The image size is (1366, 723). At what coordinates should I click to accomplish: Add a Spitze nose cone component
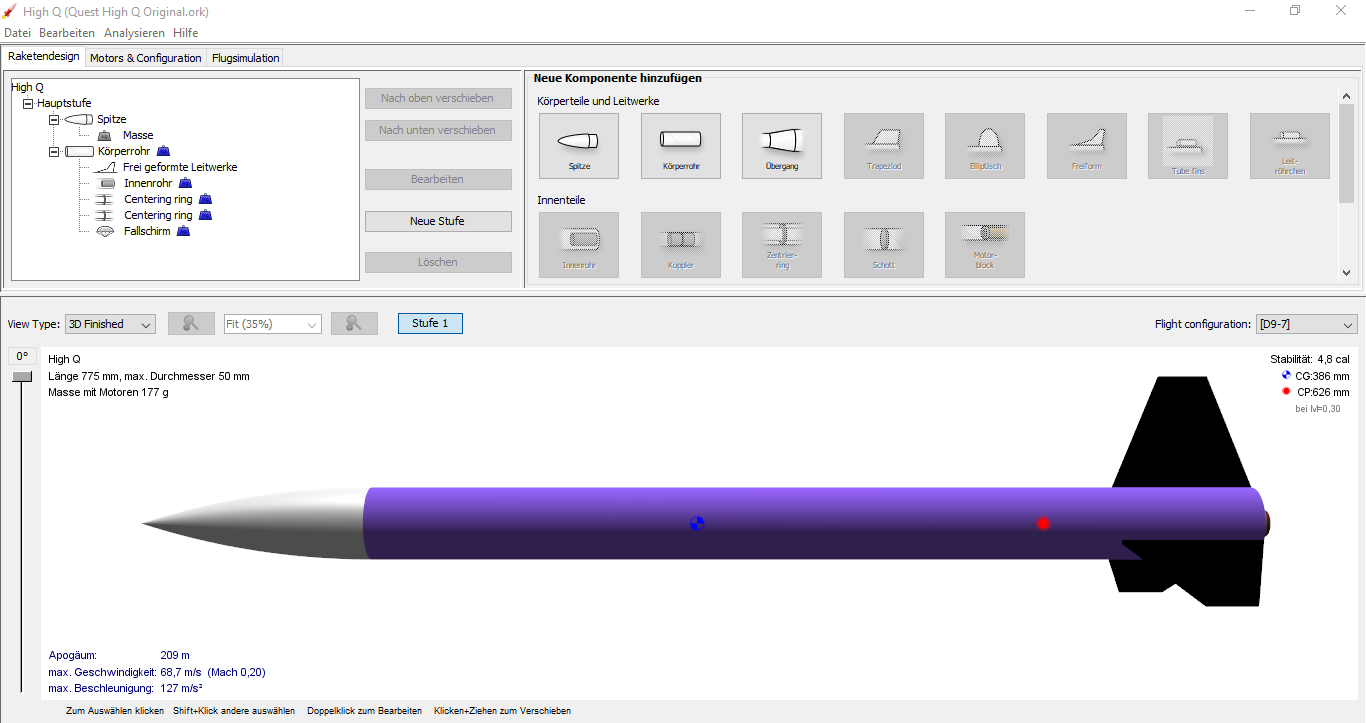coord(578,145)
